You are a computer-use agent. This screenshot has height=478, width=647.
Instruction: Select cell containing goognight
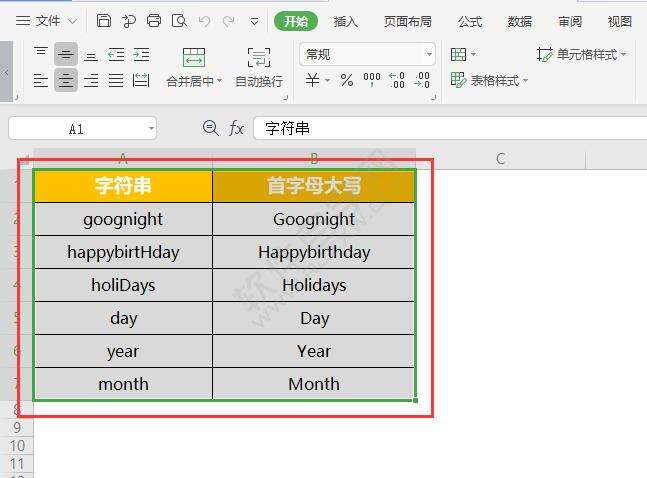point(123,219)
